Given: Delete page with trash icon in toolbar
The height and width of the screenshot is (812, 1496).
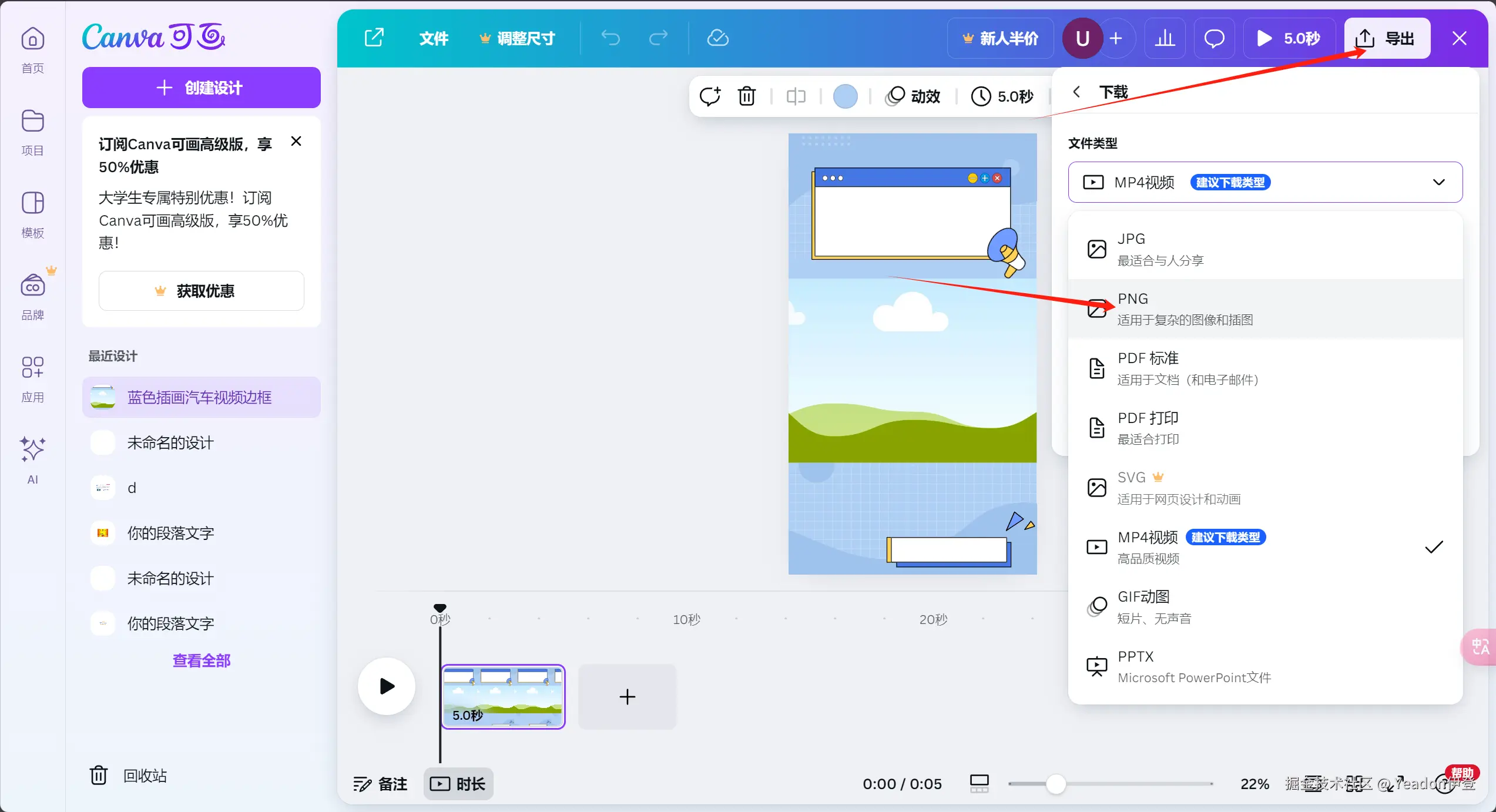Looking at the screenshot, I should 747,96.
